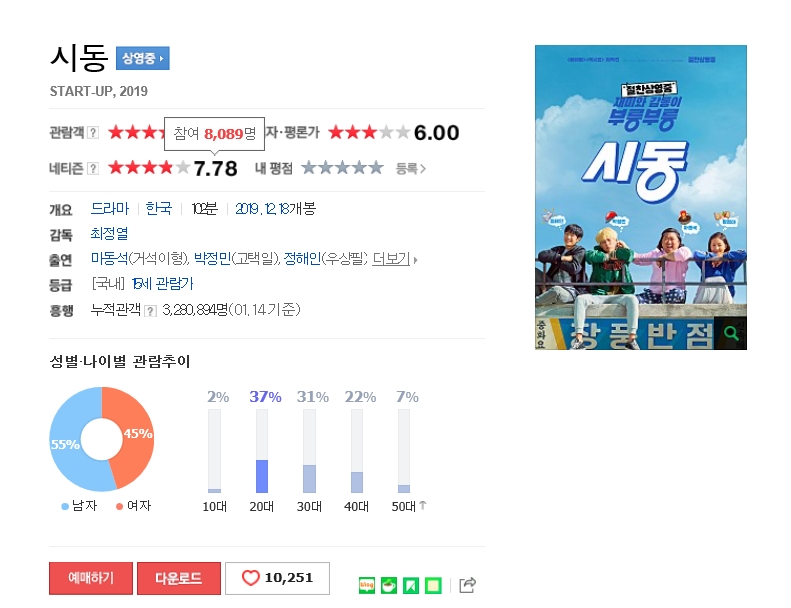
Task: Open the 드라마 genre link
Action: pos(110,209)
